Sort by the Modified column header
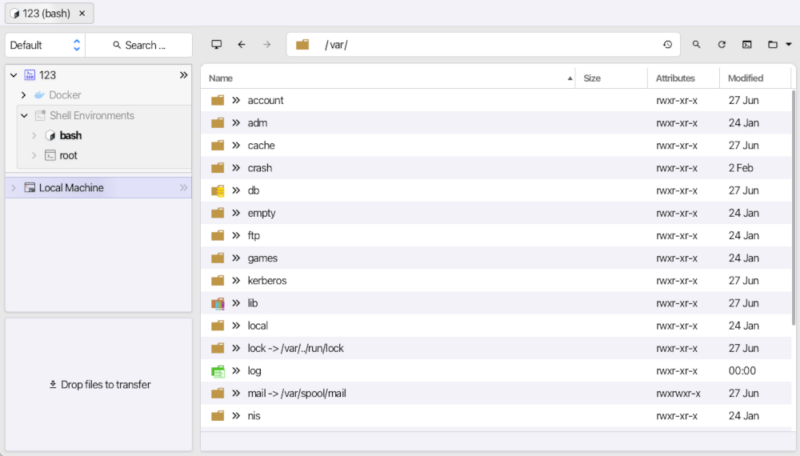Viewport: 800px width, 456px height. 755,78
